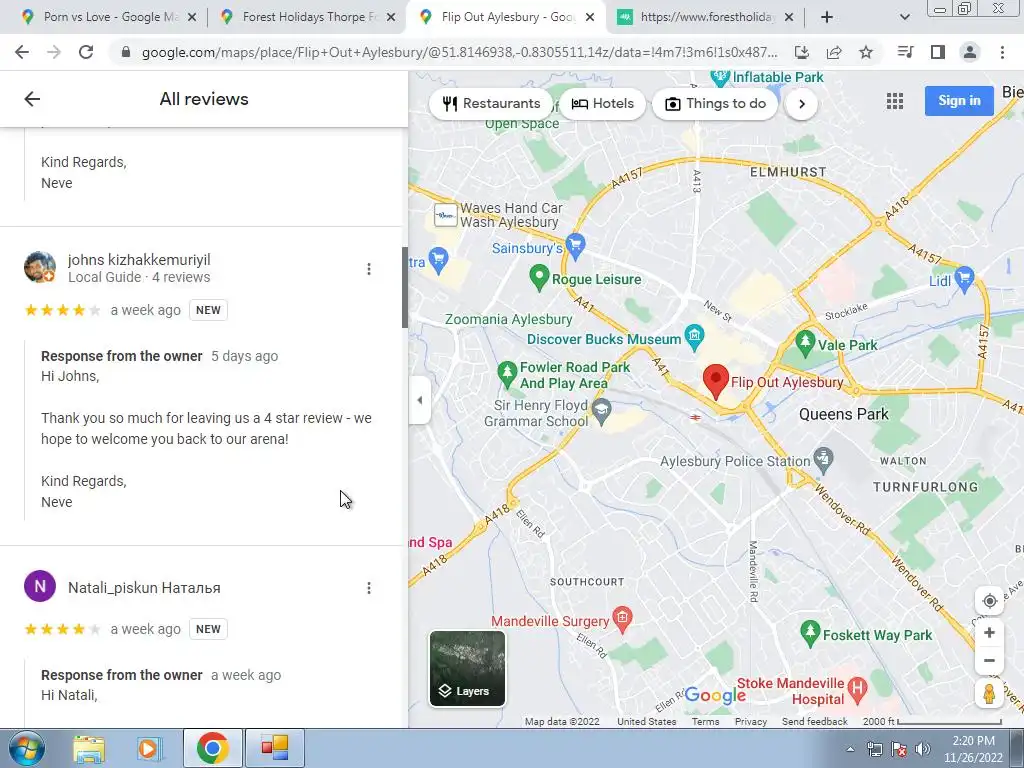Click Waves Hand Car Wash marker
1024x768 pixels.
click(x=446, y=215)
